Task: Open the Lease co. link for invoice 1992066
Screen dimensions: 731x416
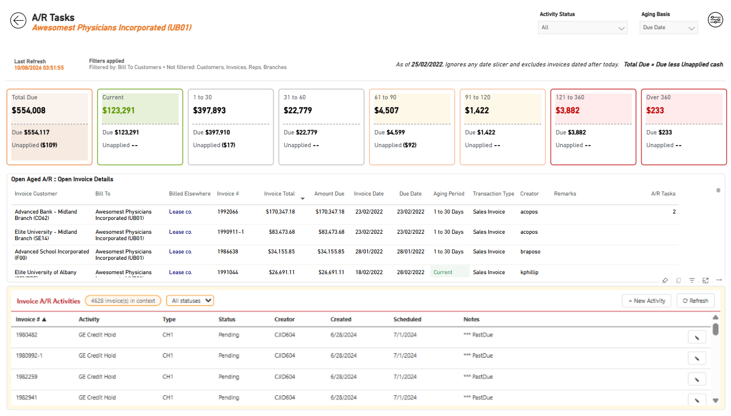Action: pos(180,212)
